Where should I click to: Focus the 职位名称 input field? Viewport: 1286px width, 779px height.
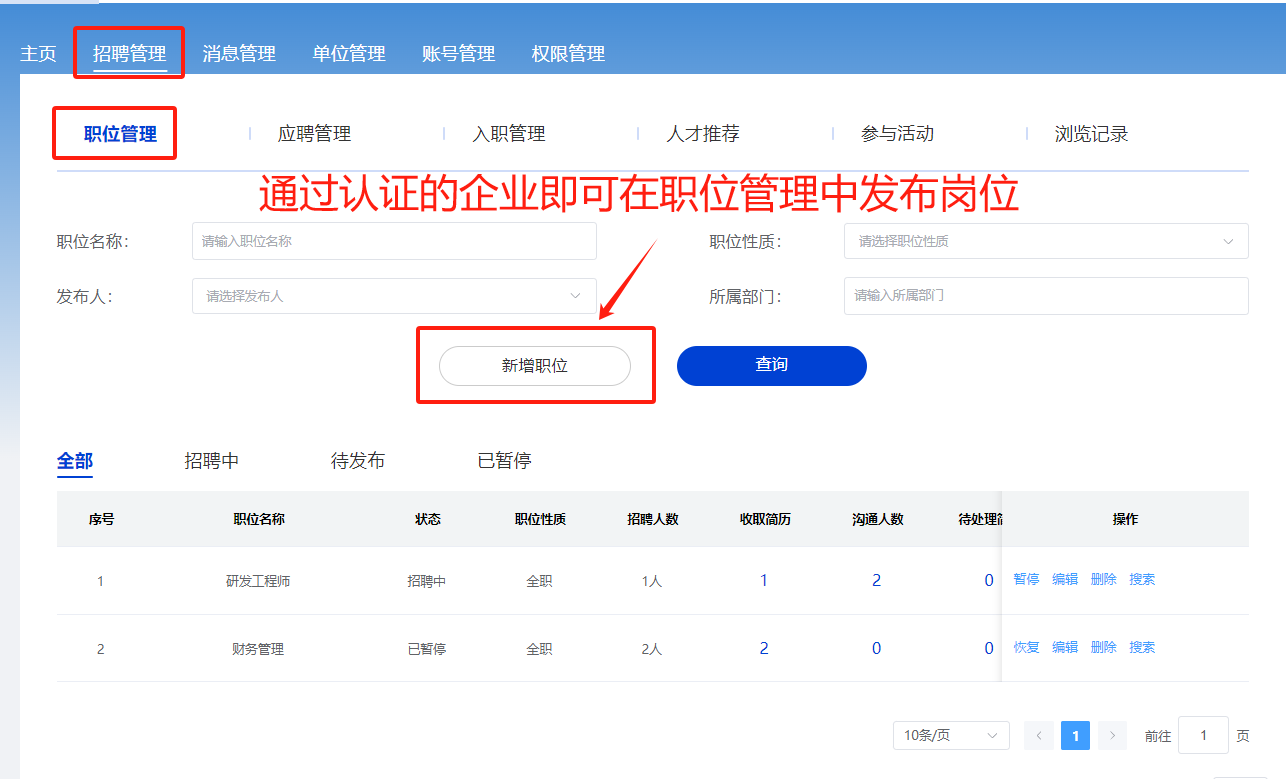393,241
